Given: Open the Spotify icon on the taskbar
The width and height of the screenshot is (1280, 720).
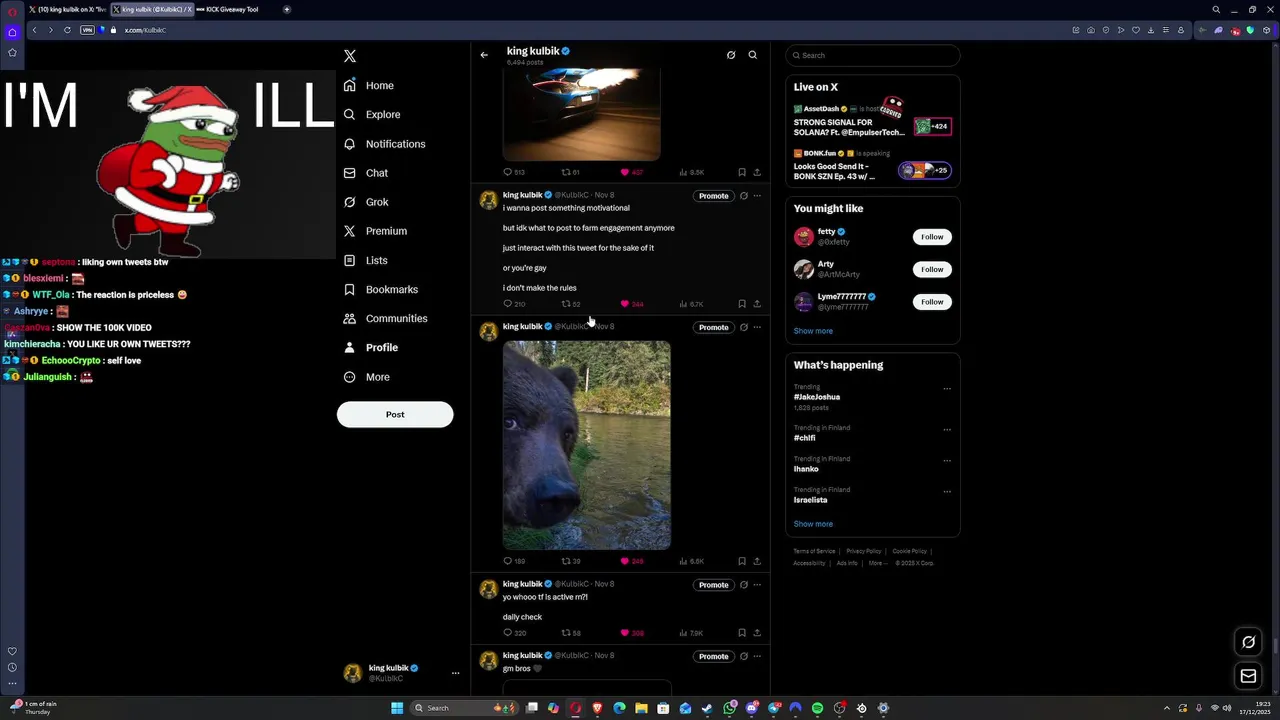Looking at the screenshot, I should click(817, 708).
